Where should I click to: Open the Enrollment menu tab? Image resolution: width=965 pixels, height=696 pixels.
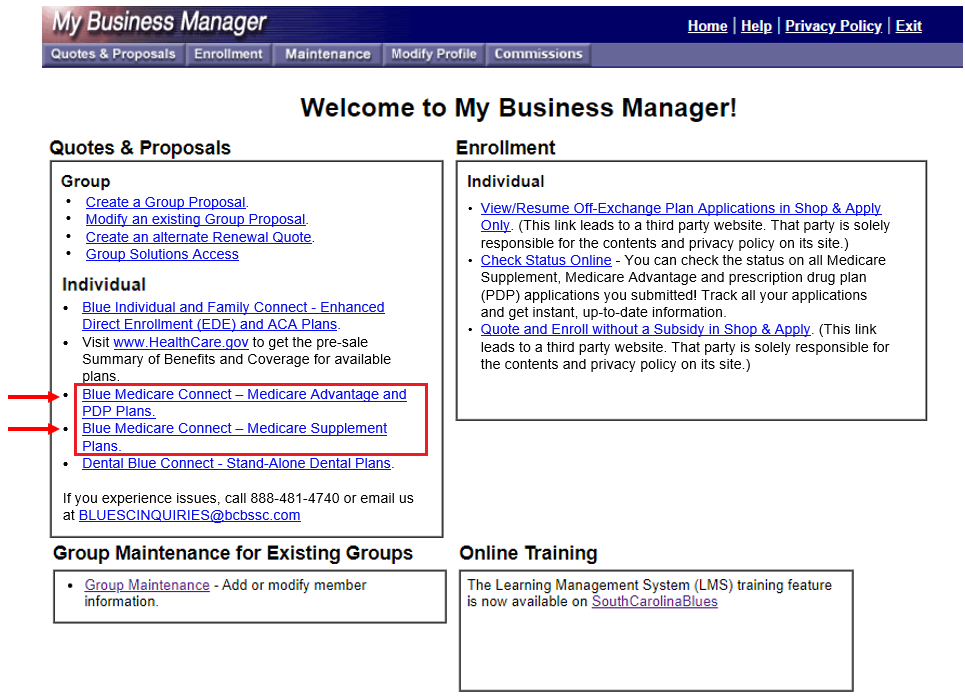(x=228, y=55)
